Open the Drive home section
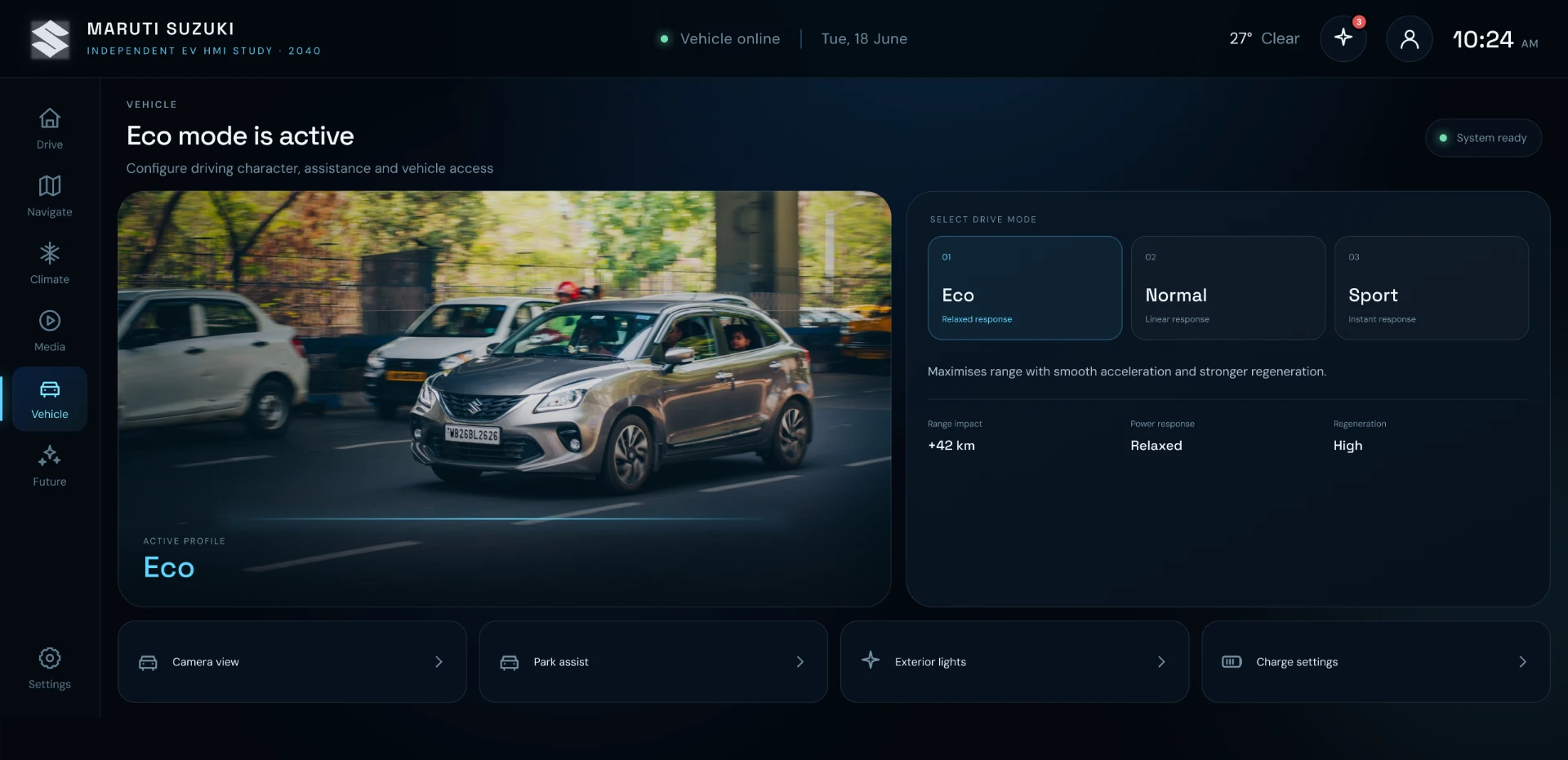Viewport: 1568px width, 760px height. (x=49, y=129)
